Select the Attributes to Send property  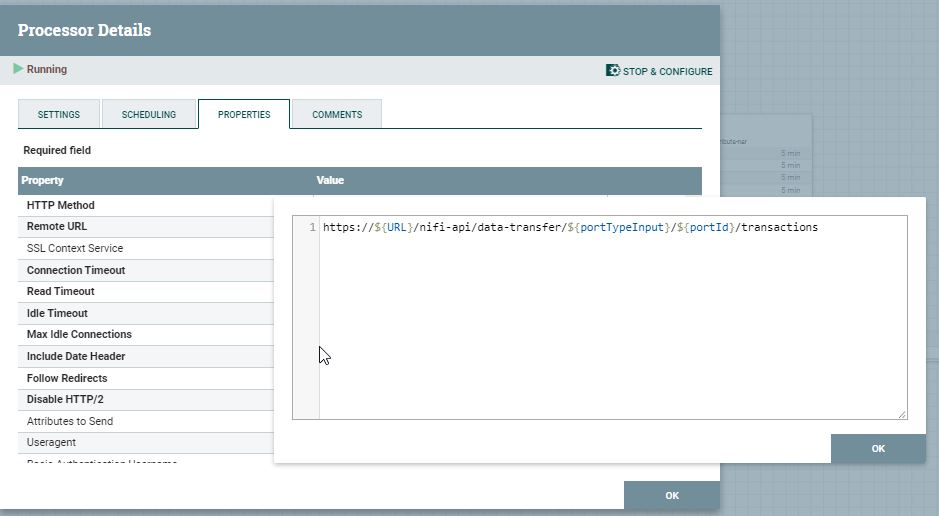pos(146,421)
